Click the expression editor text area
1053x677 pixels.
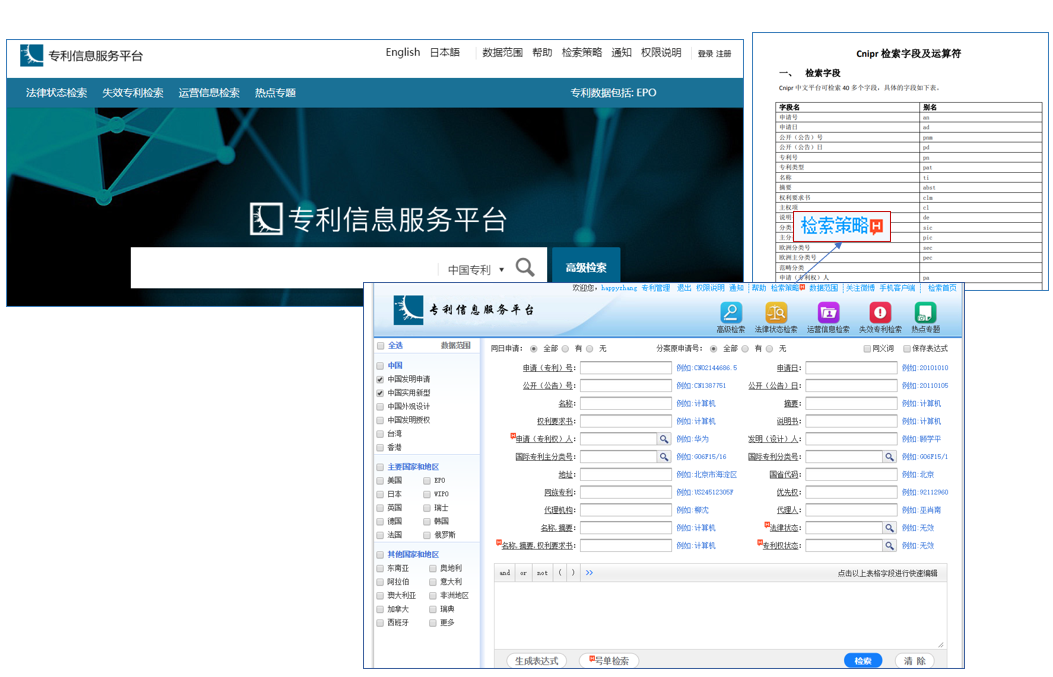[720, 615]
